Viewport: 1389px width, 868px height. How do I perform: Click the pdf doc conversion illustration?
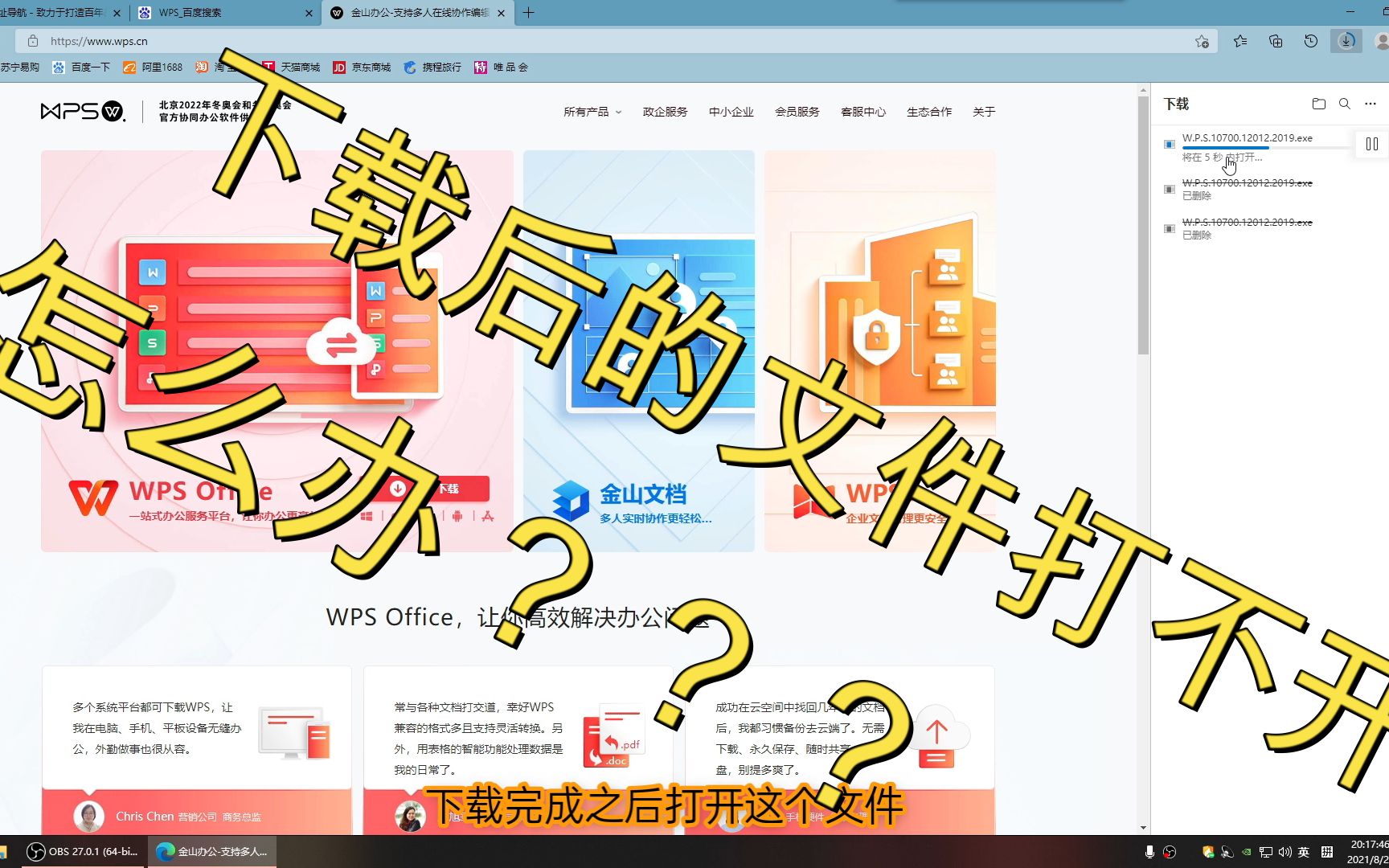613,735
